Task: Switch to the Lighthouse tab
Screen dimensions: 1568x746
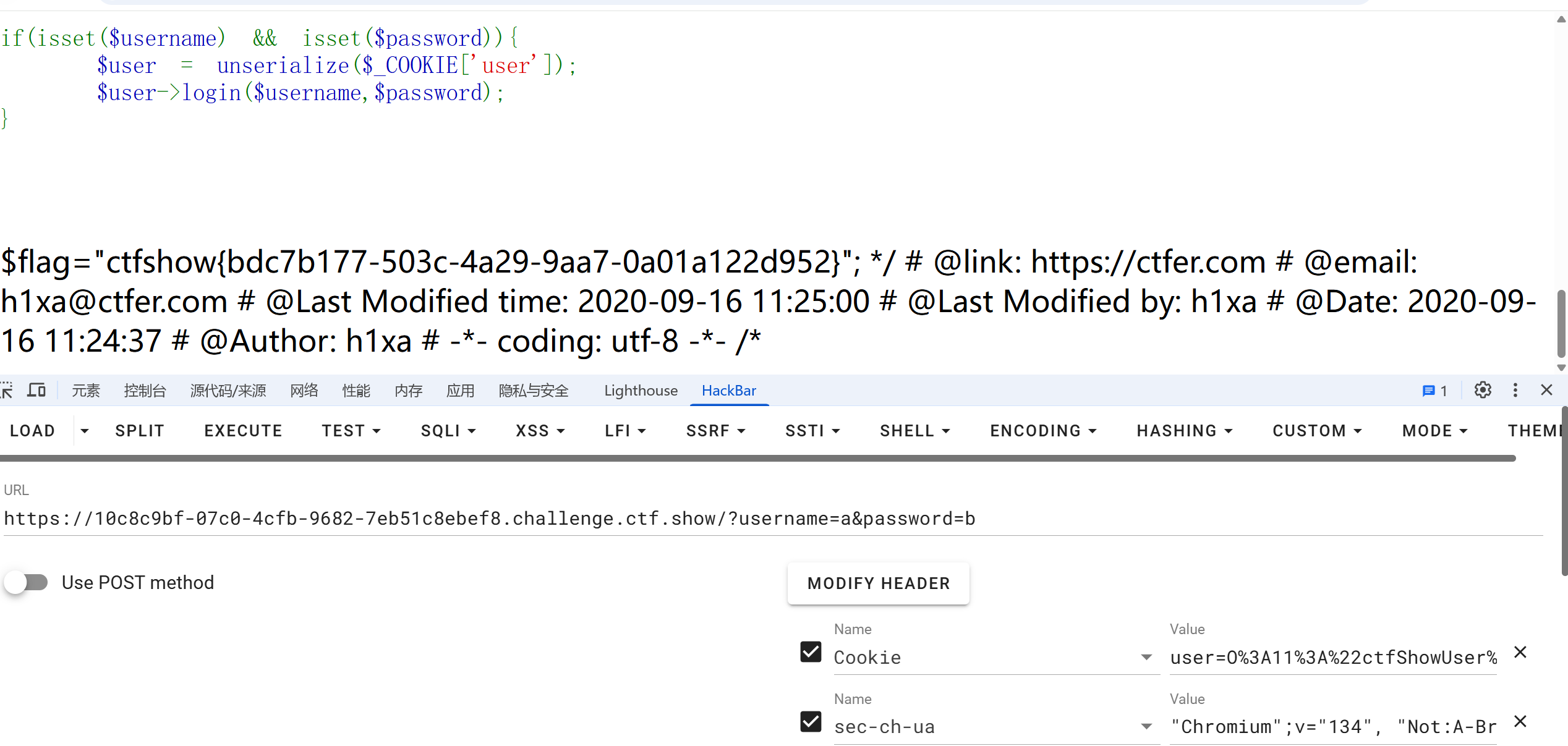Action: (x=641, y=391)
